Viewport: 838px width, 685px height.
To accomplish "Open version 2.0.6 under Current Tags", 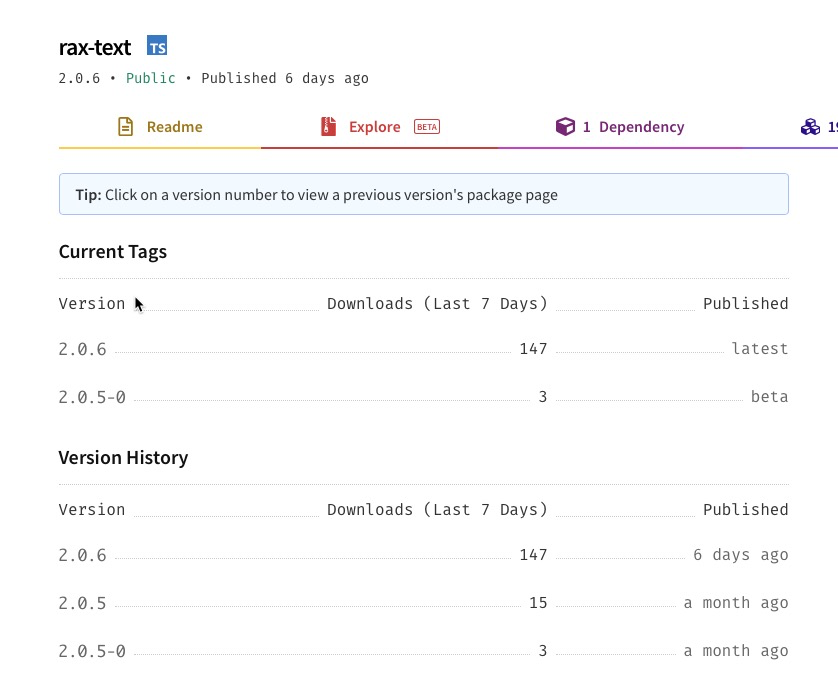I will tap(82, 349).
